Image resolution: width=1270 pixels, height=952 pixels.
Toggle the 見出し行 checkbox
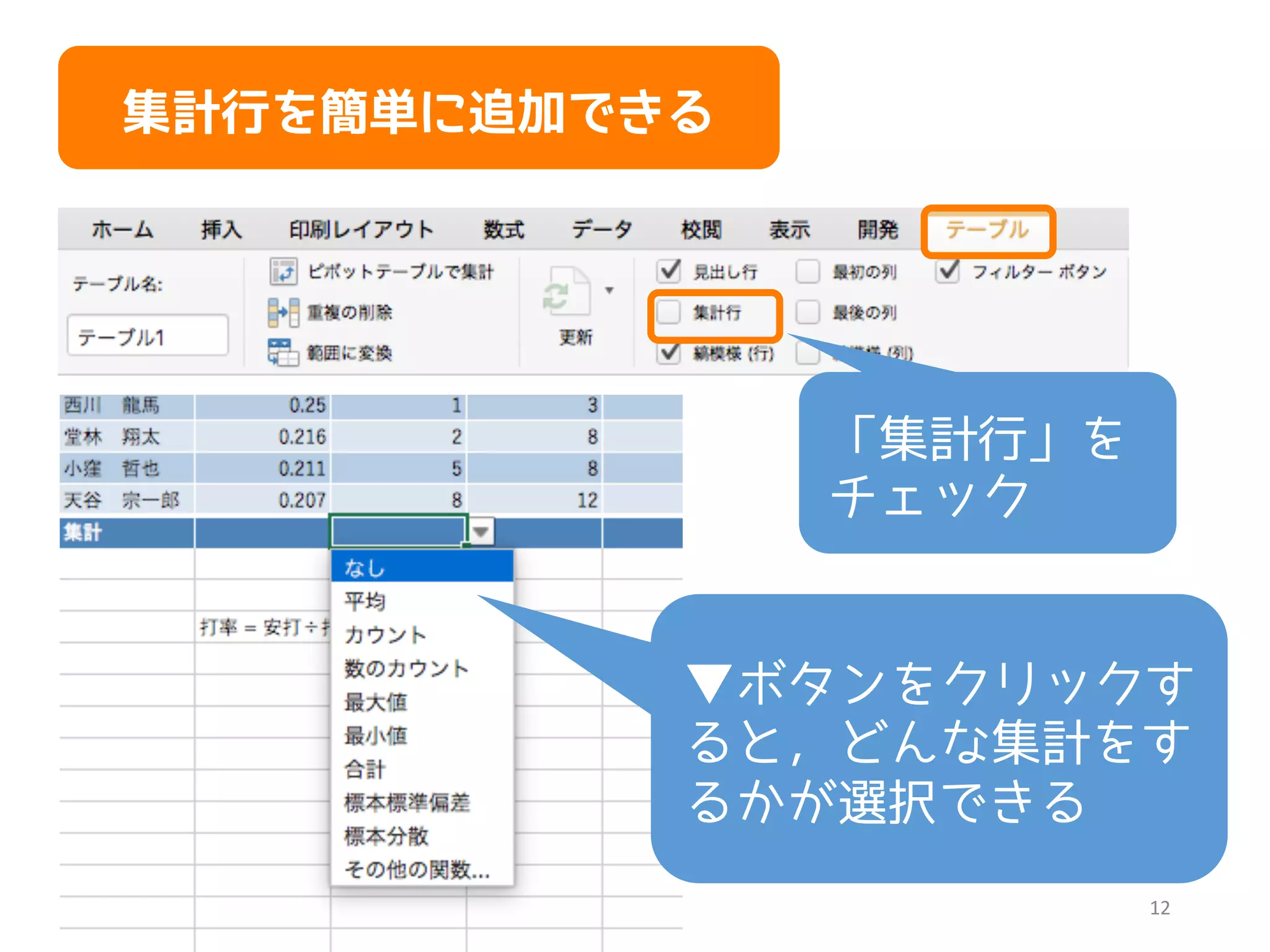(669, 271)
